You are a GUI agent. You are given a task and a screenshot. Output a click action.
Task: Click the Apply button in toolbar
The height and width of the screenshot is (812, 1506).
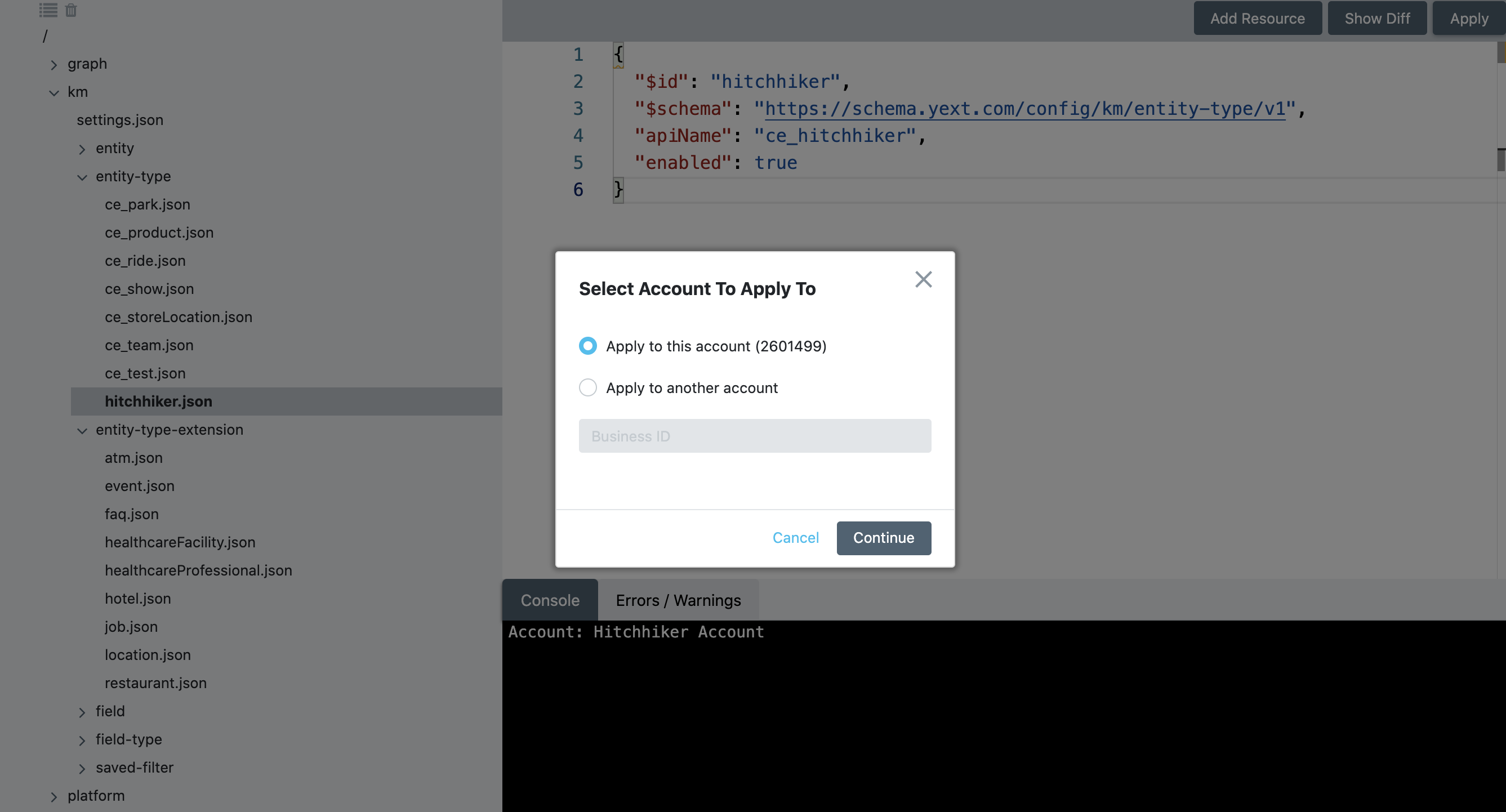point(1469,19)
